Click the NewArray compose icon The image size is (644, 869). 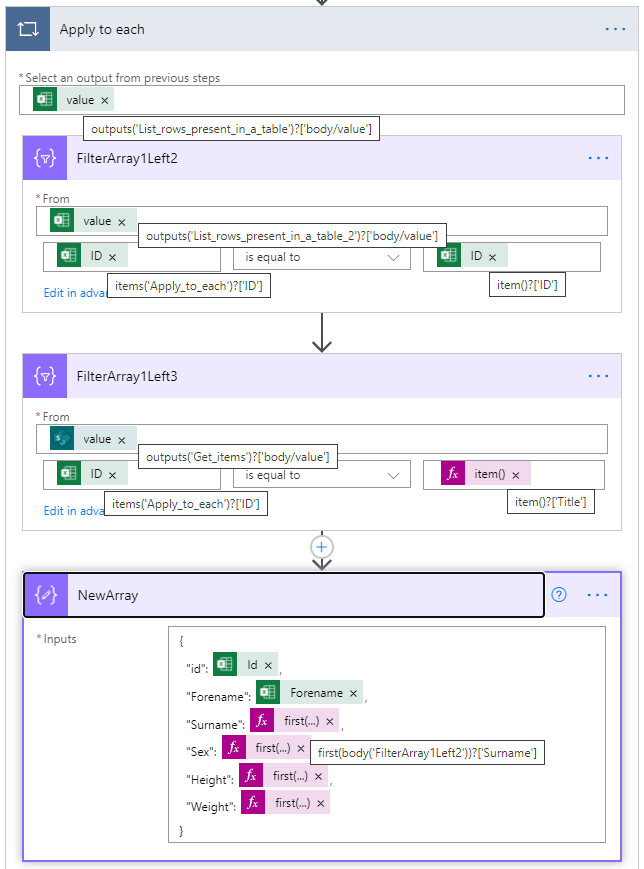pos(46,595)
